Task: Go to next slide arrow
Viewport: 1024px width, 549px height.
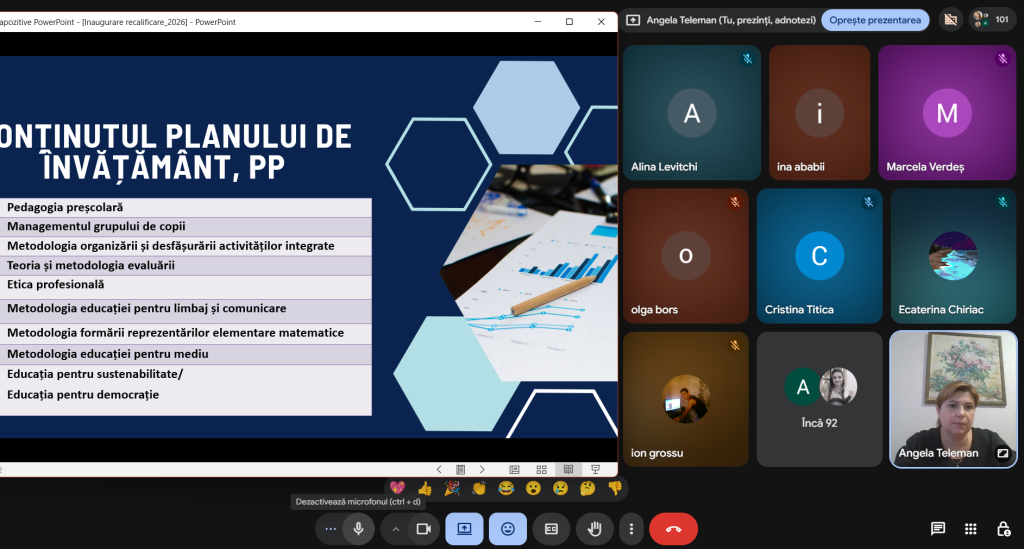Action: [482, 469]
